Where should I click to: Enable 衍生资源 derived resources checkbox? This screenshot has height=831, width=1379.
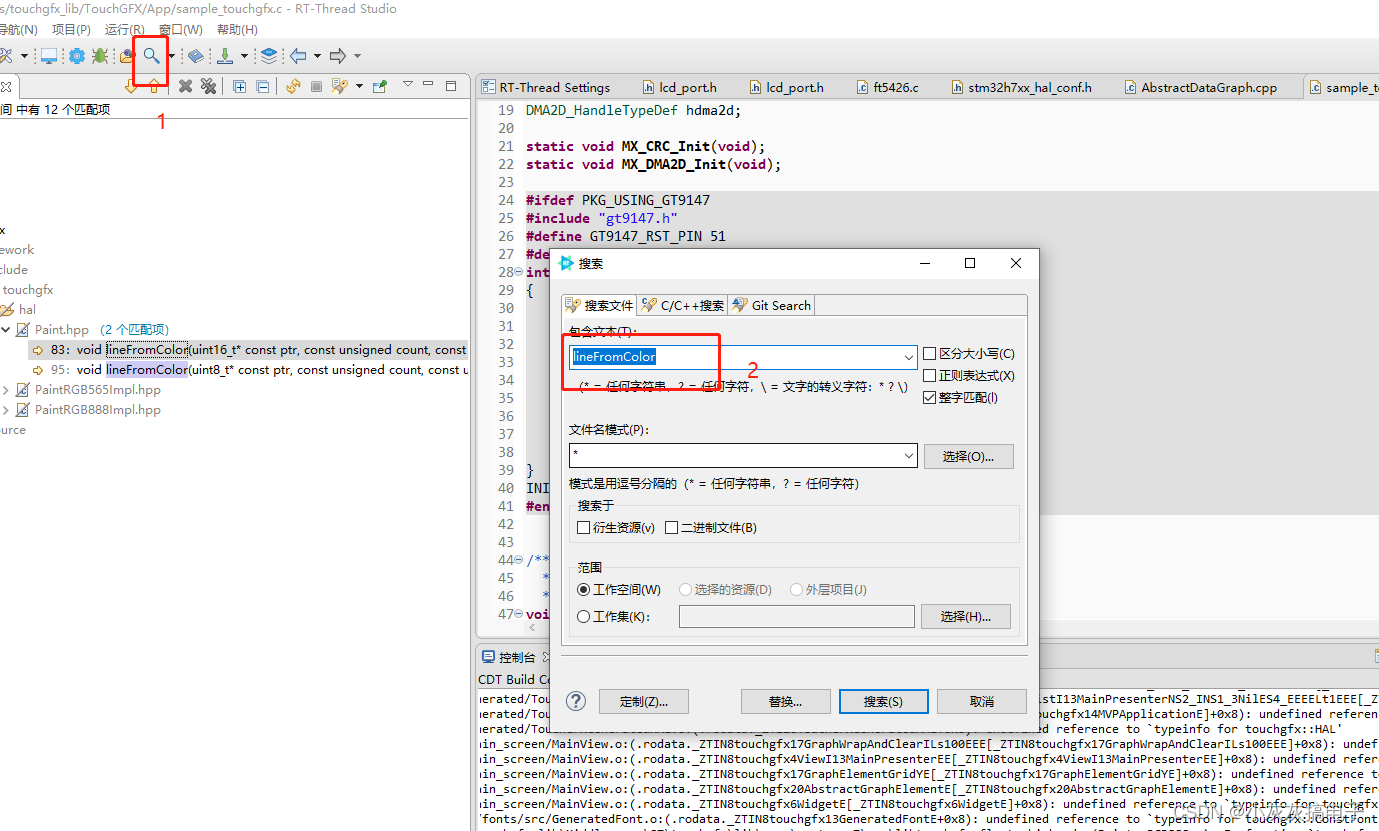[584, 528]
